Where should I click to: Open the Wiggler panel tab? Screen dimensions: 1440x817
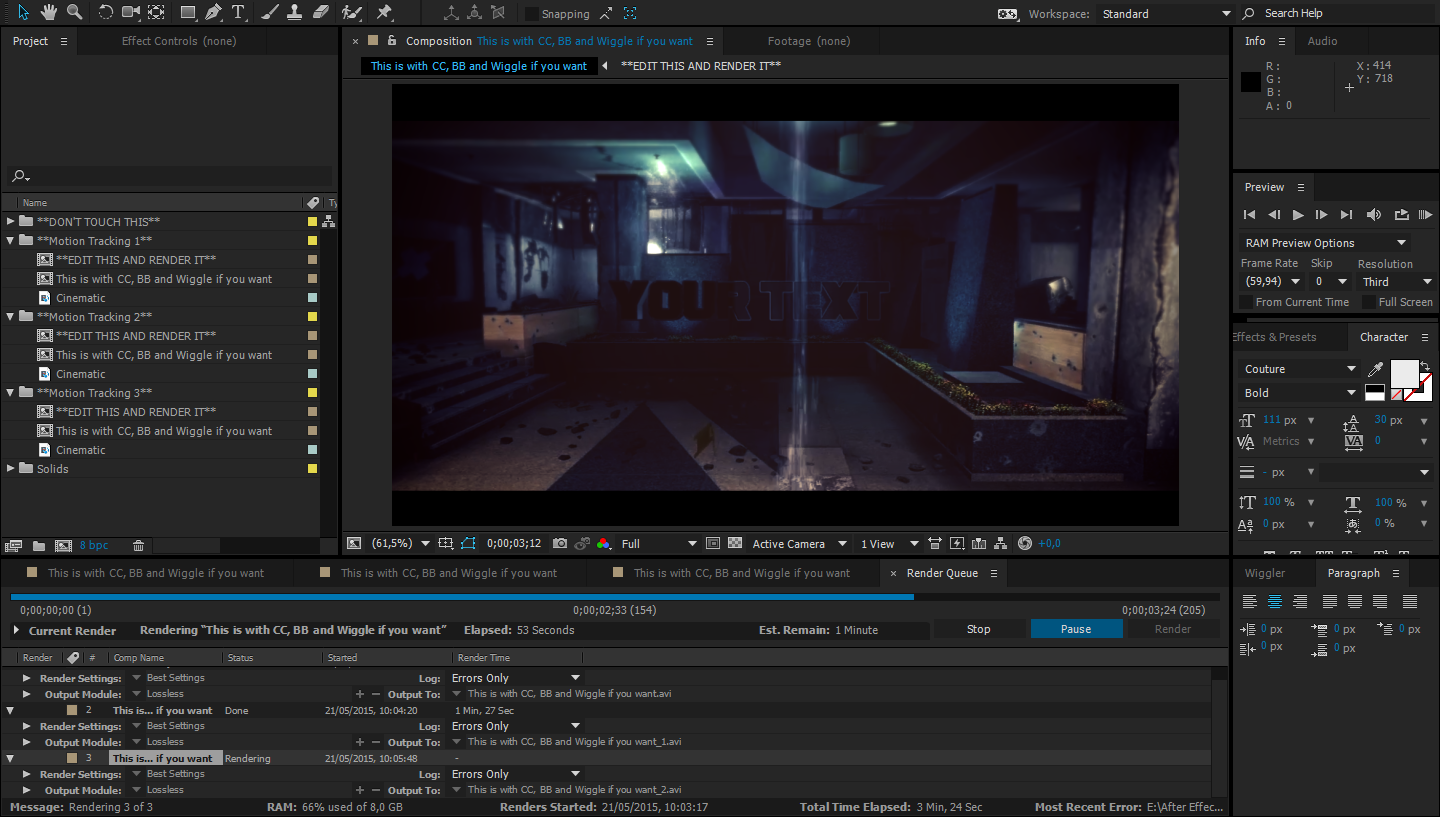coord(1265,573)
